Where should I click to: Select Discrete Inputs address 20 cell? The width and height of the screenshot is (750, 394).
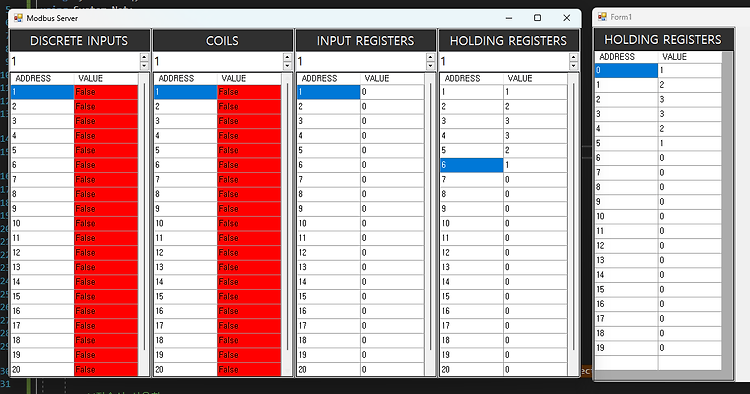[42, 370]
